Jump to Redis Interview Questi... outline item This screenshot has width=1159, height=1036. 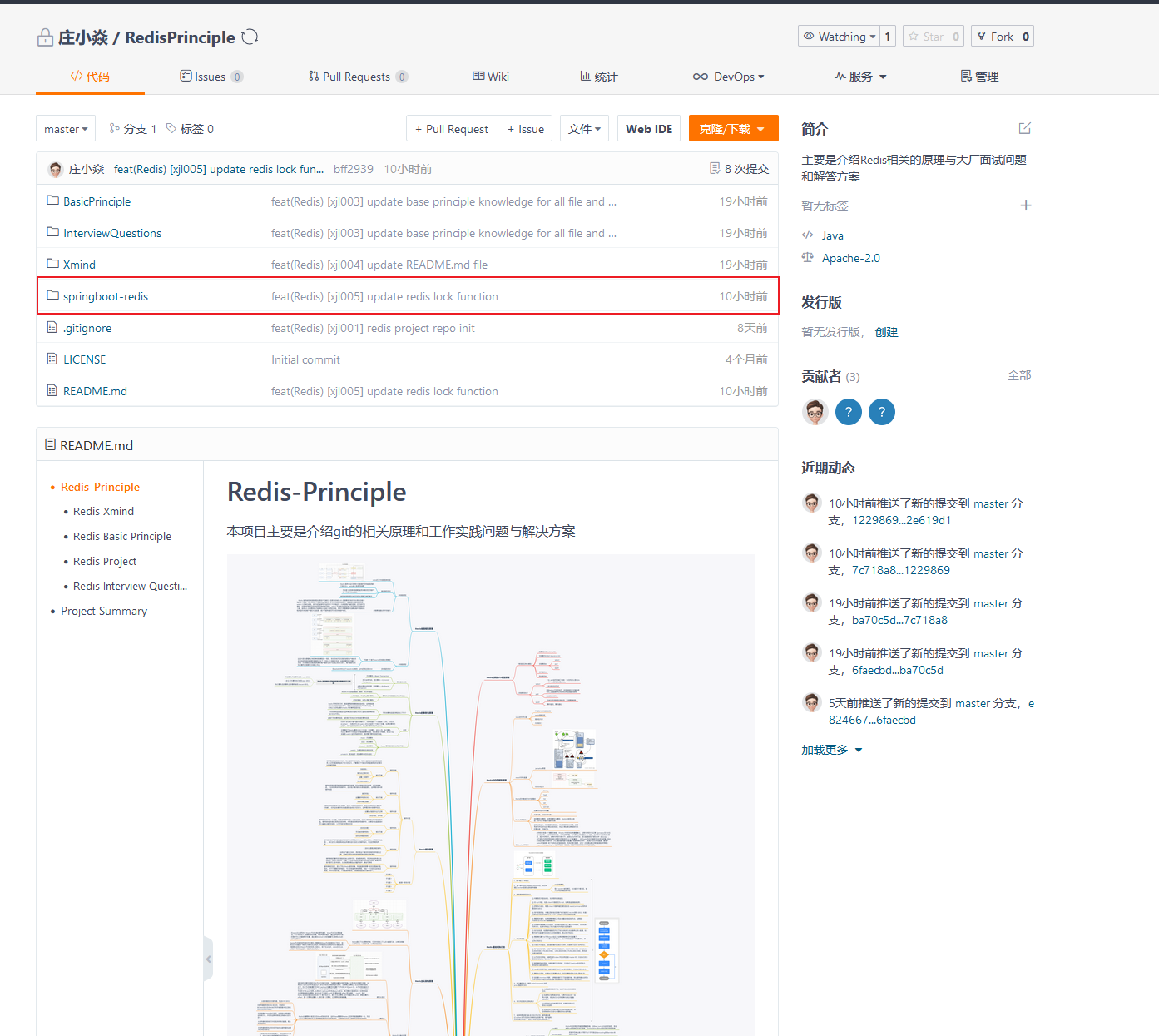click(x=130, y=586)
